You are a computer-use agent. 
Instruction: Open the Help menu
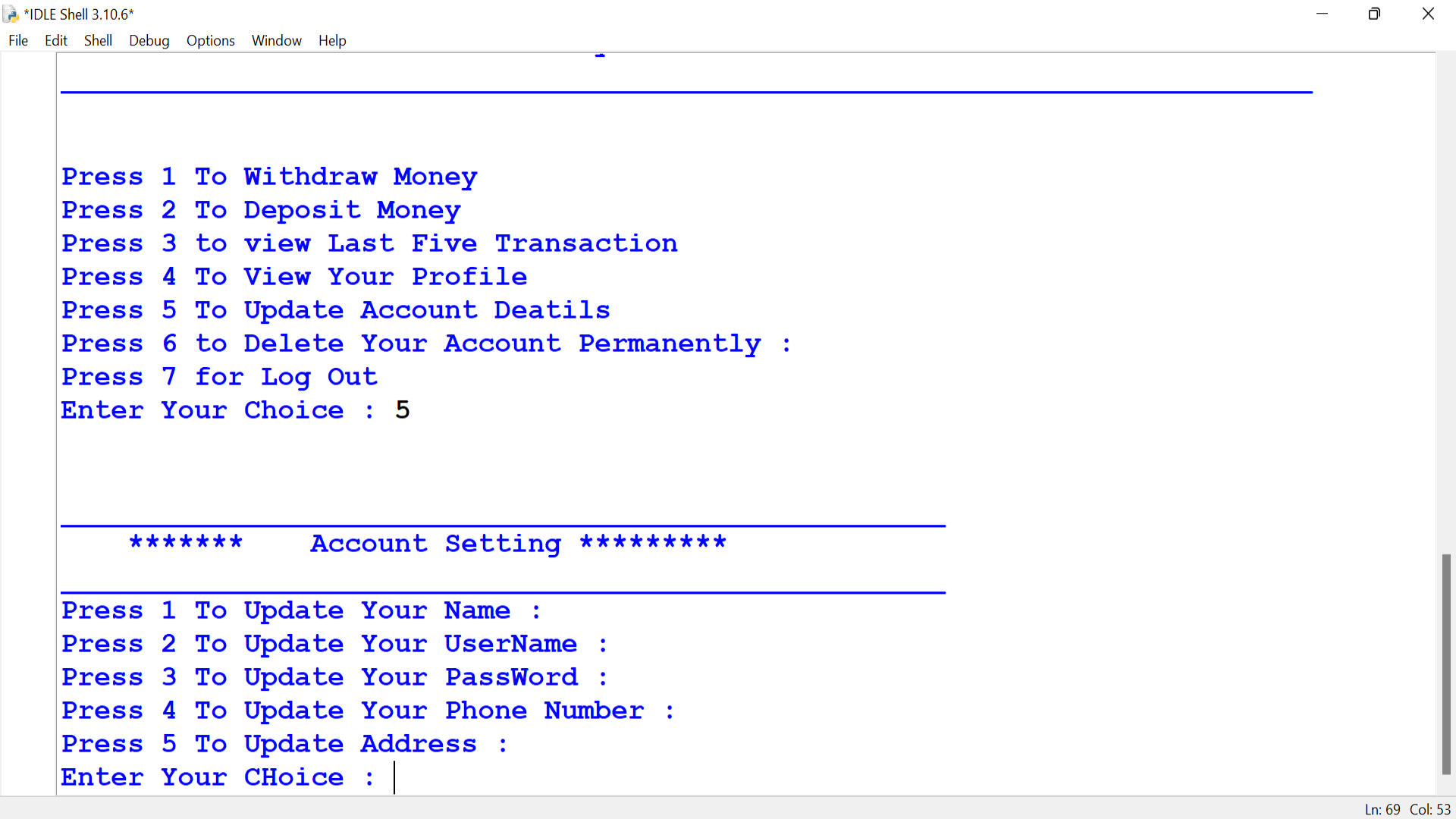[x=332, y=41]
